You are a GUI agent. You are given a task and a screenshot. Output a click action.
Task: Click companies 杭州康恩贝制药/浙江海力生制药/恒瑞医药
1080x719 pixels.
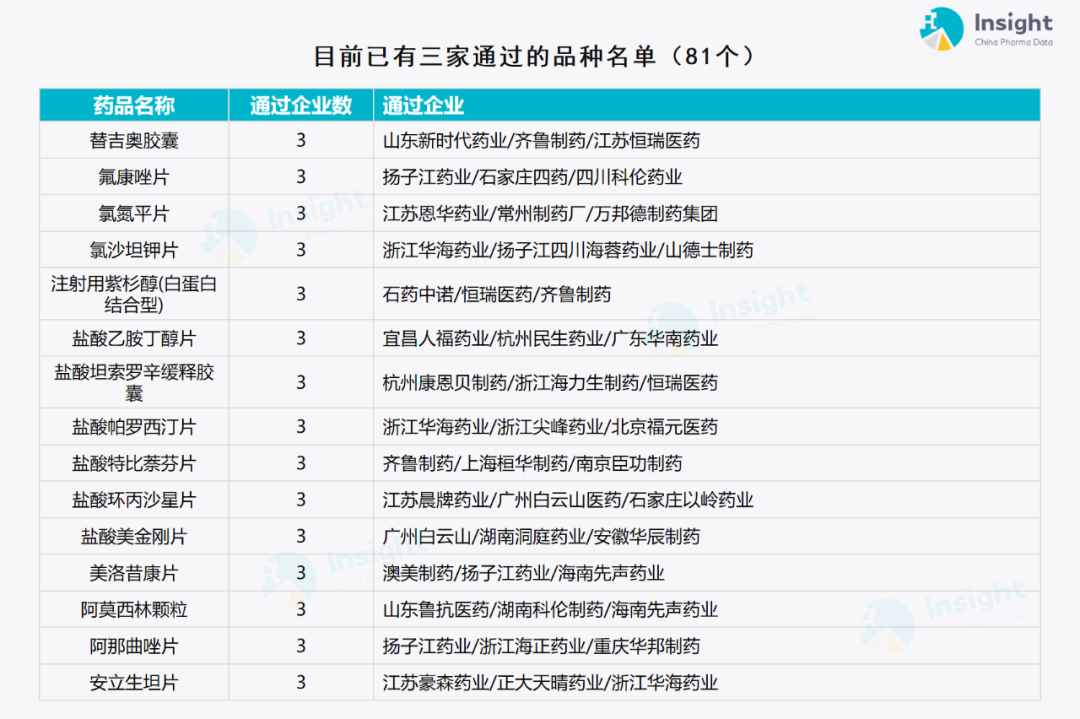pyautogui.click(x=550, y=382)
